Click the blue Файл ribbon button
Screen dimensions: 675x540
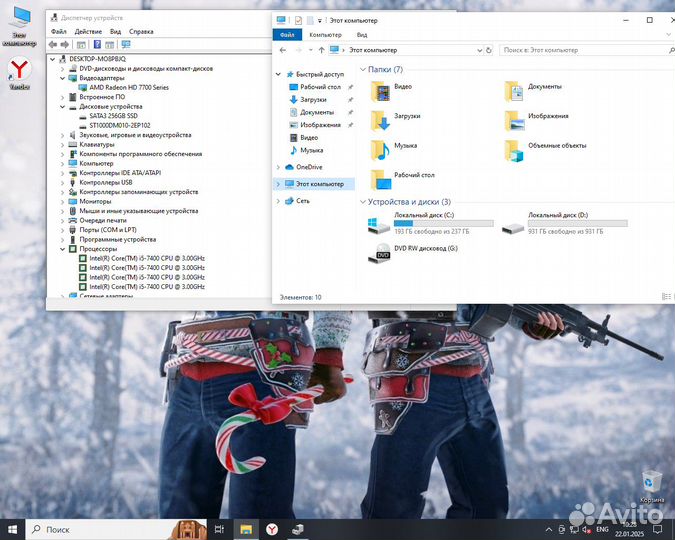click(286, 35)
